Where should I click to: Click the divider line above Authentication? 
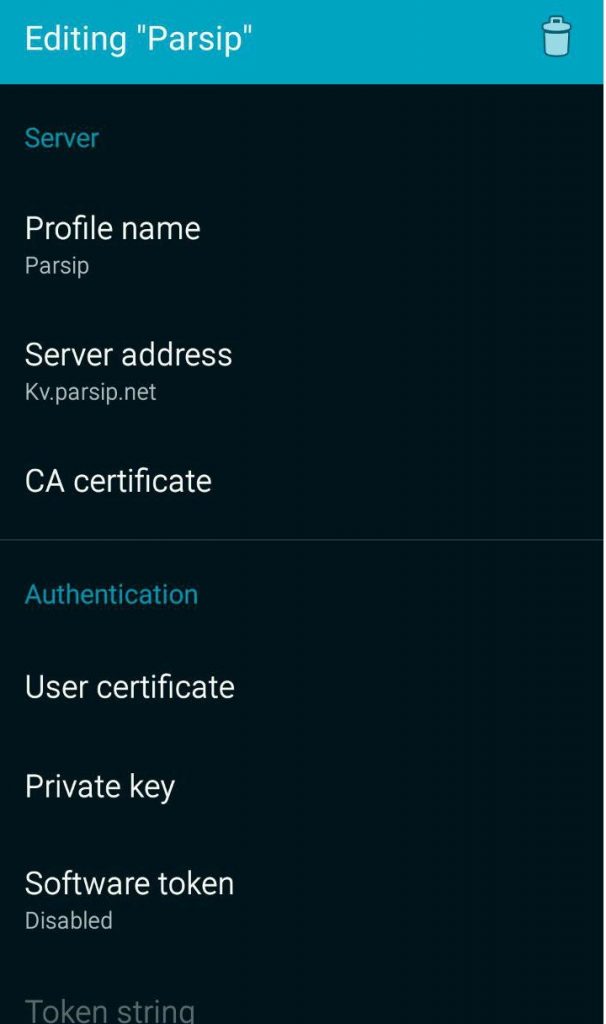302,540
